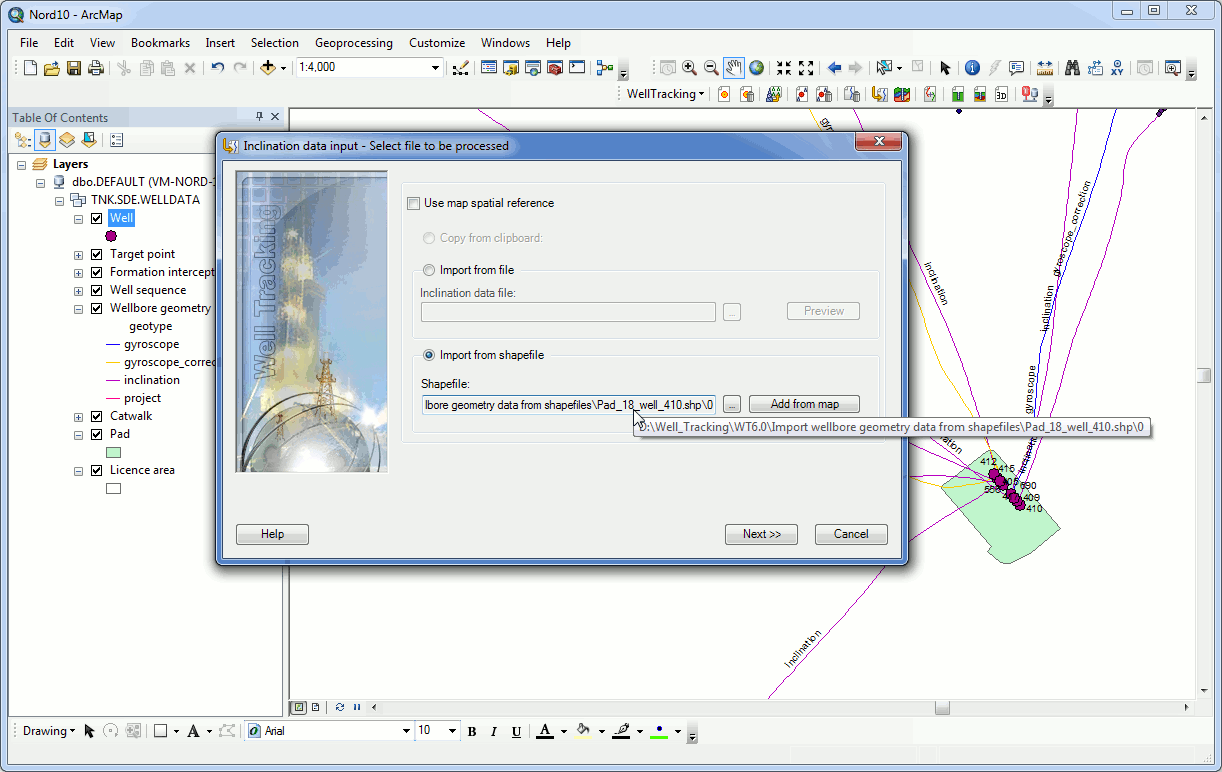Collapse the Layers data frame node
Image resolution: width=1222 pixels, height=772 pixels.
tap(22, 164)
